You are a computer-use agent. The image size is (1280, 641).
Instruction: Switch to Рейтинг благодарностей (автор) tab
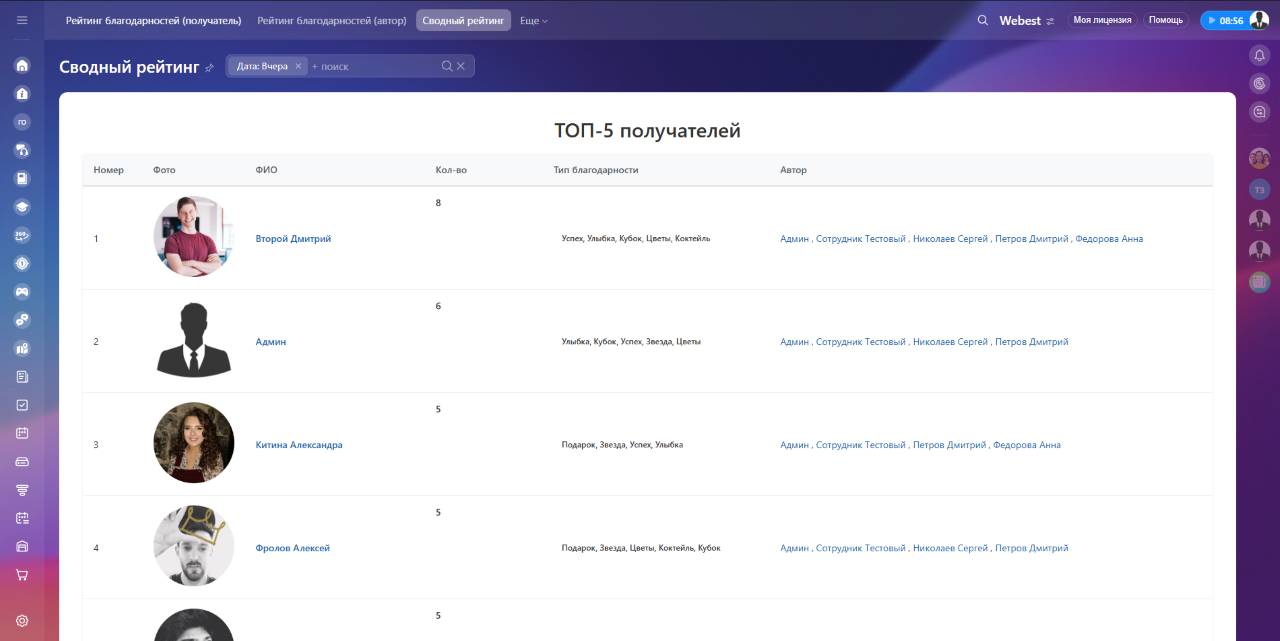[333, 19]
